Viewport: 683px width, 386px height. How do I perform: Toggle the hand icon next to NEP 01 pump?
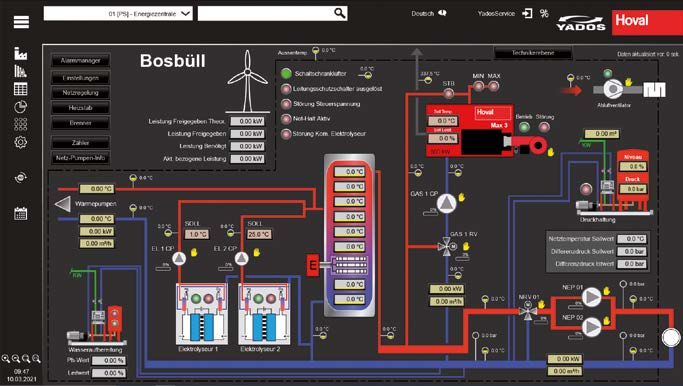[x=606, y=291]
